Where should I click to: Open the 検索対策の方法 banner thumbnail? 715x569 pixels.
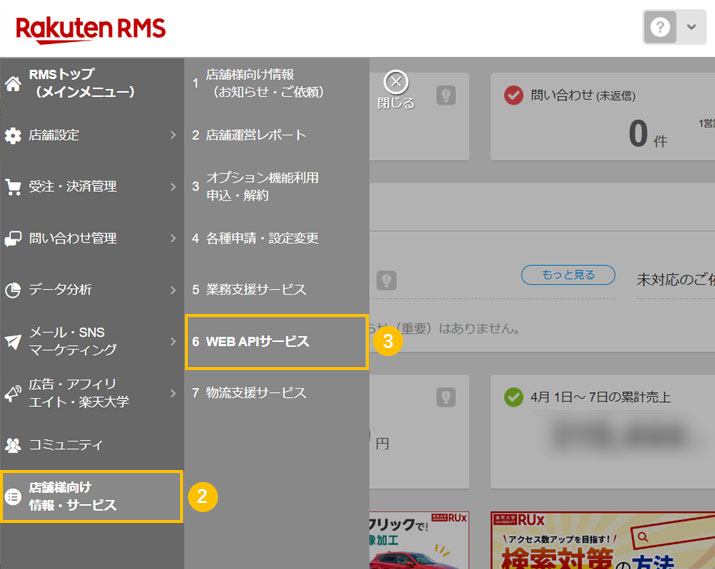click(602, 541)
